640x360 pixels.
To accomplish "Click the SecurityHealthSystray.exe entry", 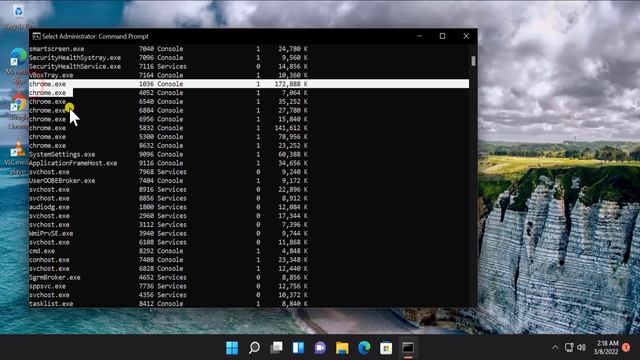I will [75, 58].
